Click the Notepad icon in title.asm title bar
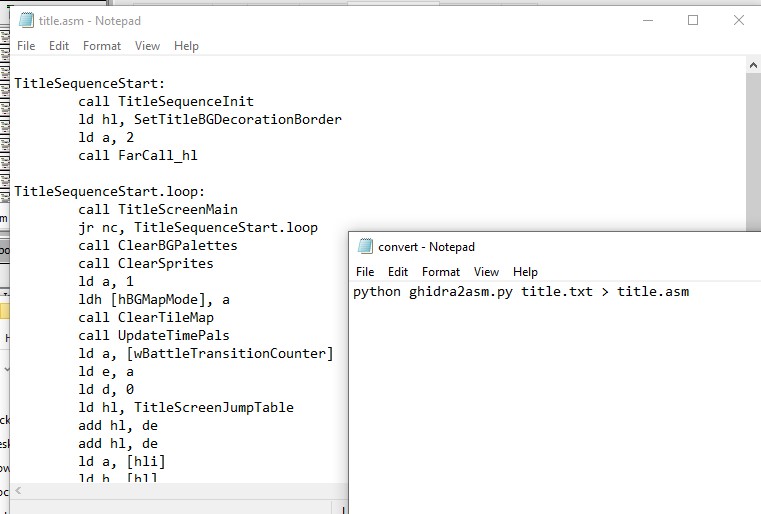Screen dimensions: 761x514 (26, 20)
